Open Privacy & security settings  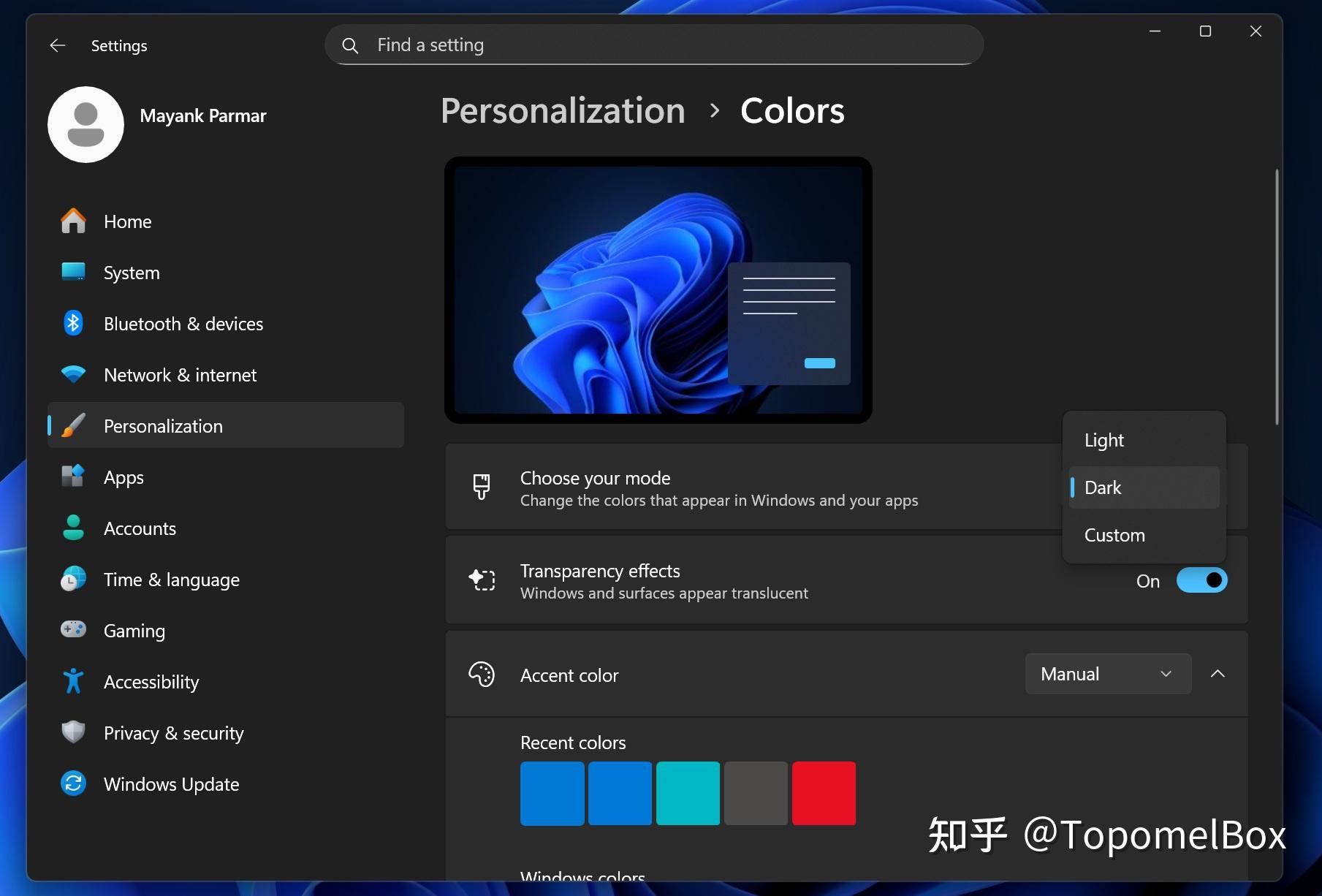click(x=226, y=732)
